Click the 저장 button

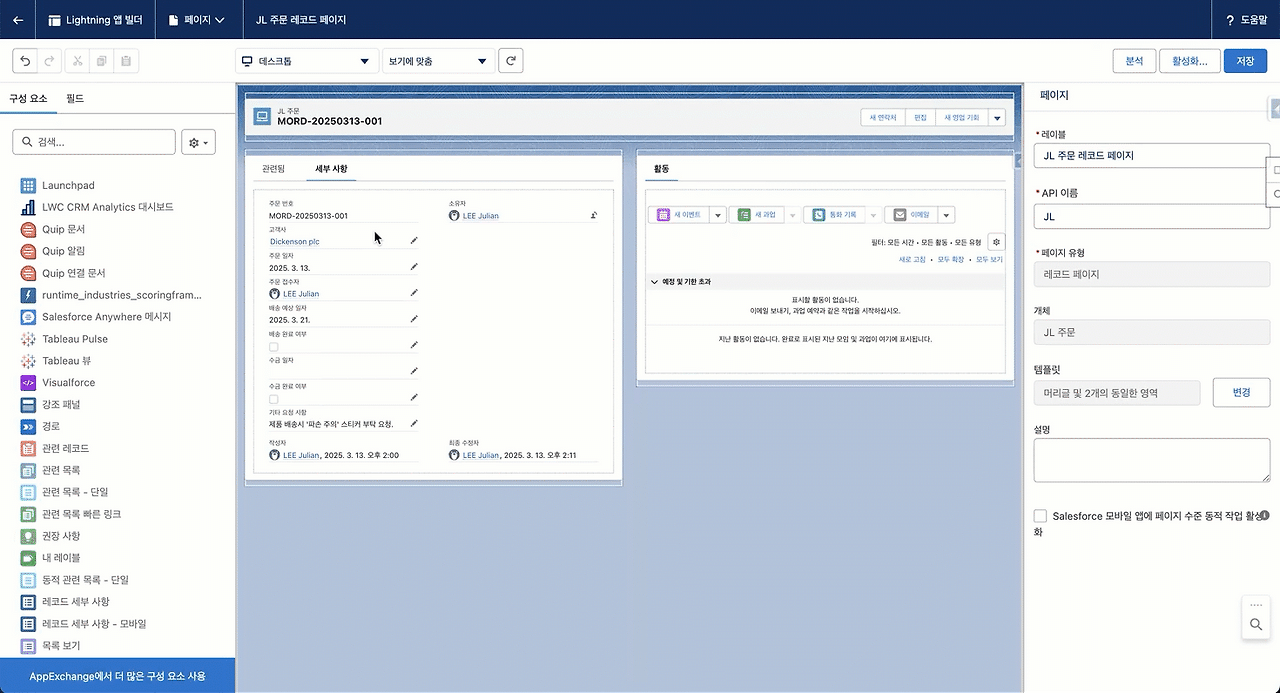[1245, 61]
